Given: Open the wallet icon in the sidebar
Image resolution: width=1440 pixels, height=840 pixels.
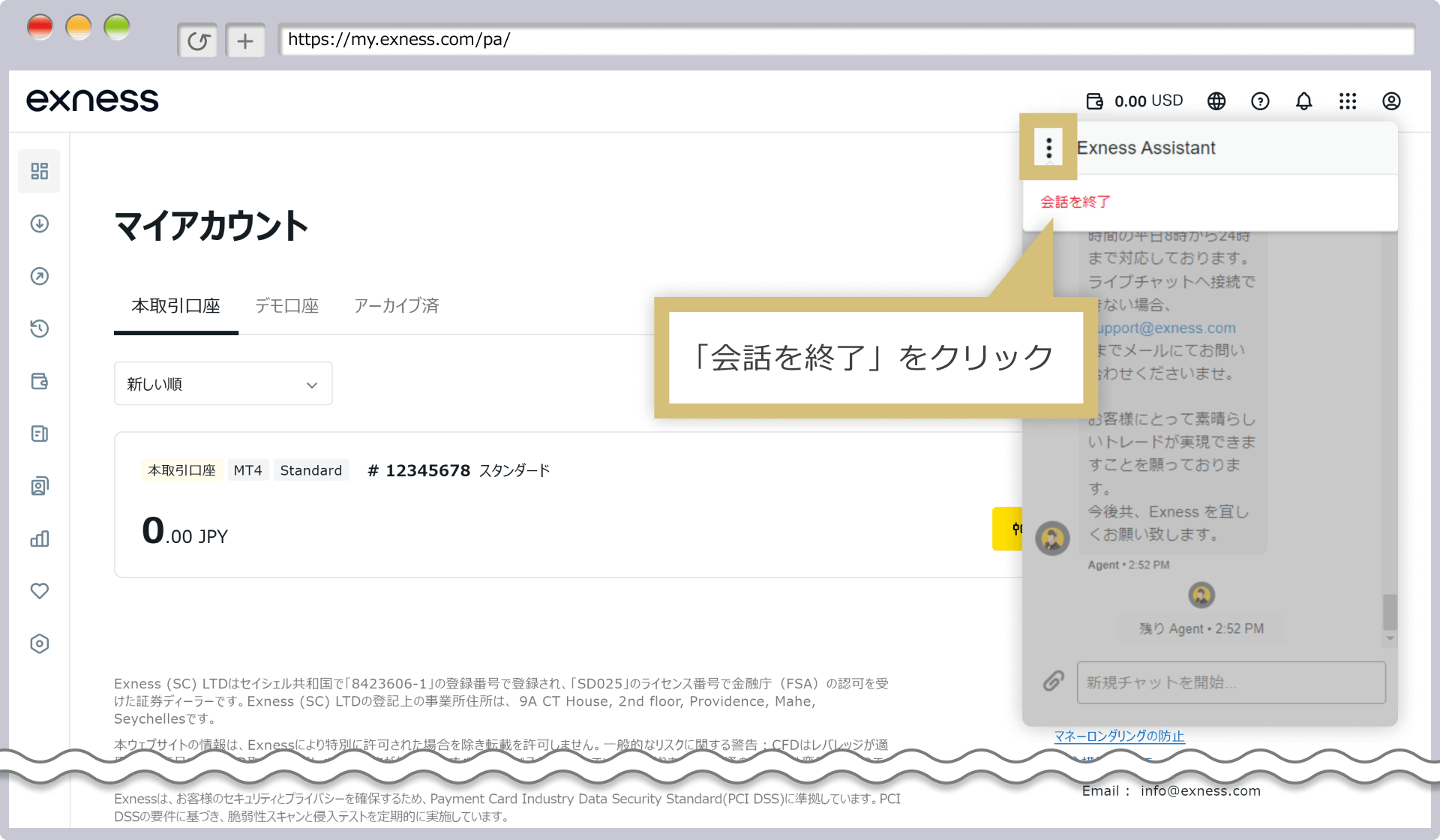Looking at the screenshot, I should [39, 381].
